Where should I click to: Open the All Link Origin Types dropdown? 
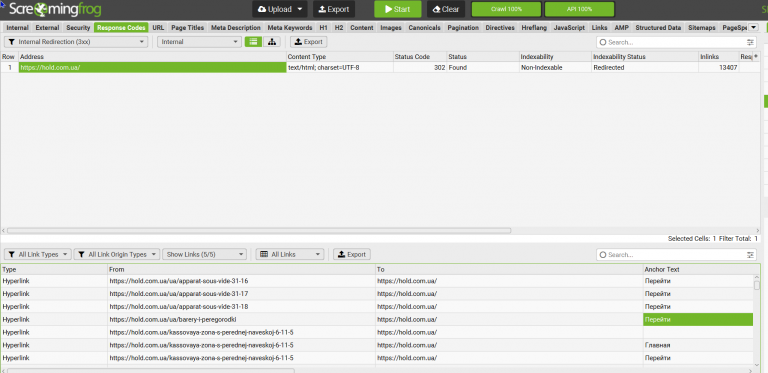[x=117, y=255]
